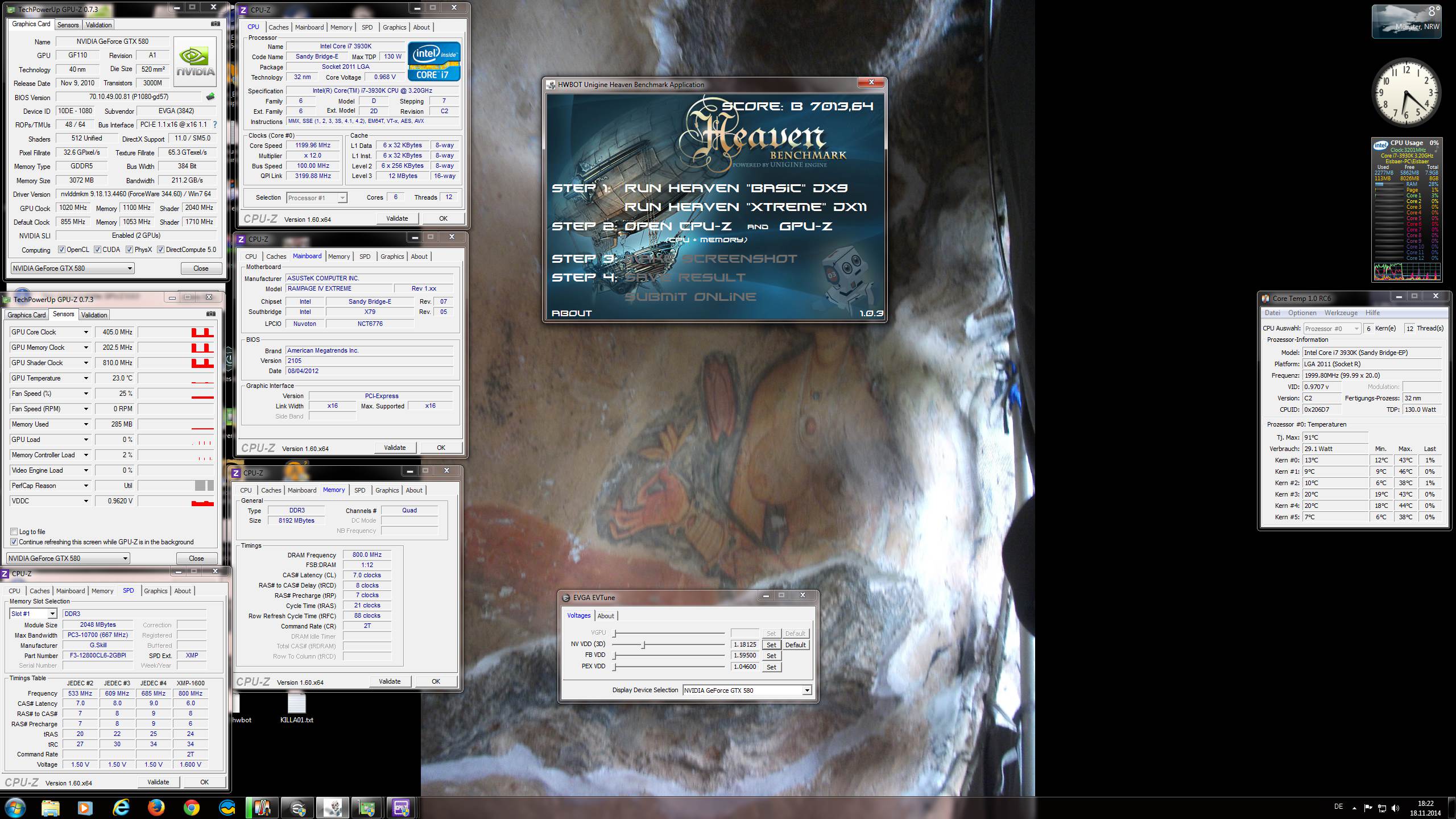Open Optionen menu in Core Temp
The width and height of the screenshot is (1456, 819).
(1302, 313)
